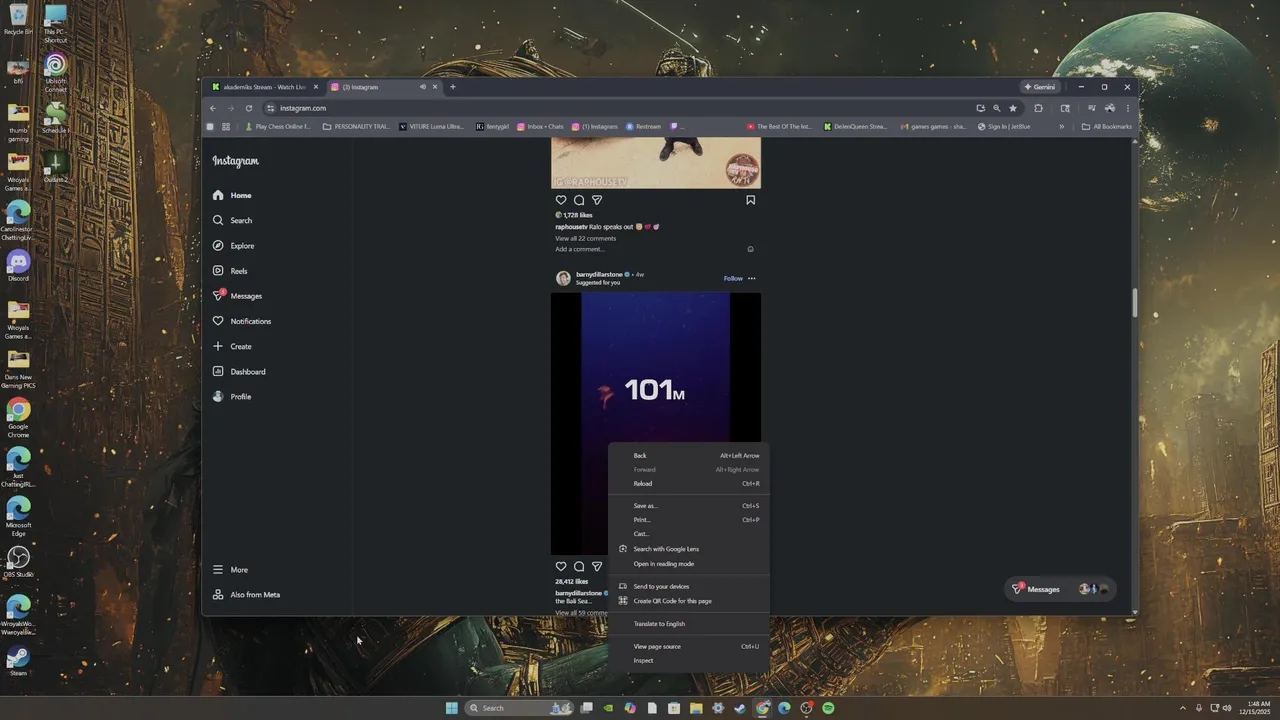The width and height of the screenshot is (1280, 720).
Task: Open Dashboard in the Instagram sidebar
Action: [239, 371]
